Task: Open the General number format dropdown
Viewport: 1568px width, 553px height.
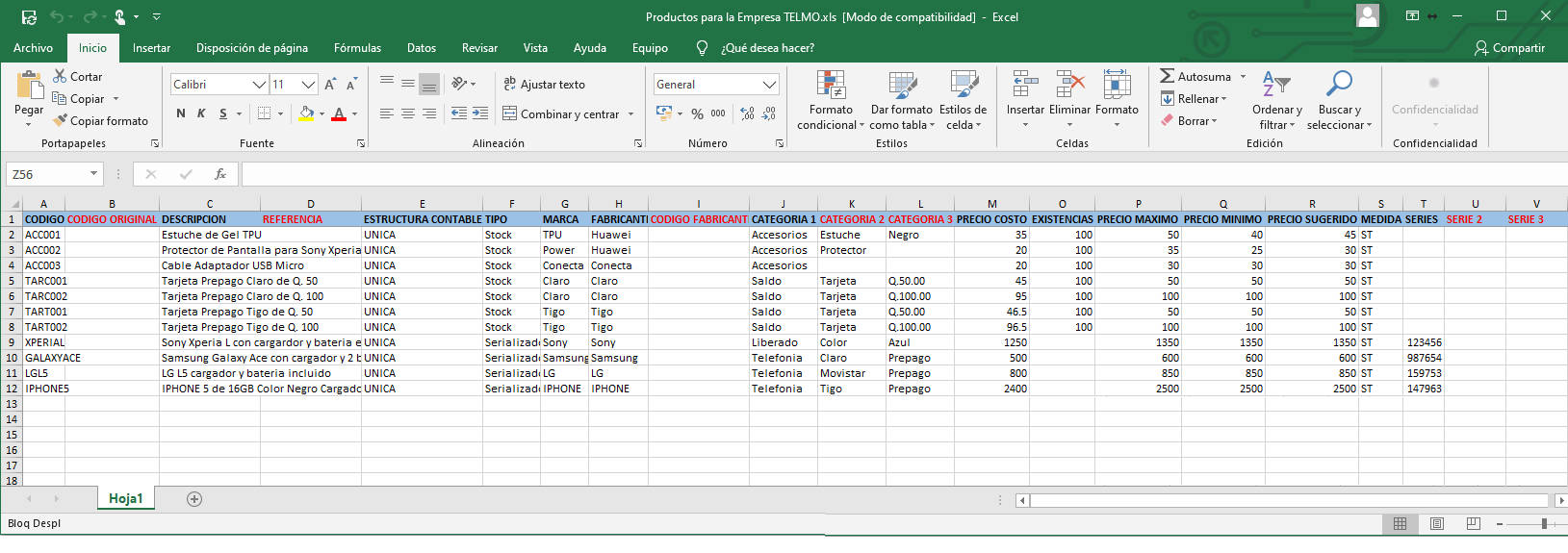Action: coord(769,85)
